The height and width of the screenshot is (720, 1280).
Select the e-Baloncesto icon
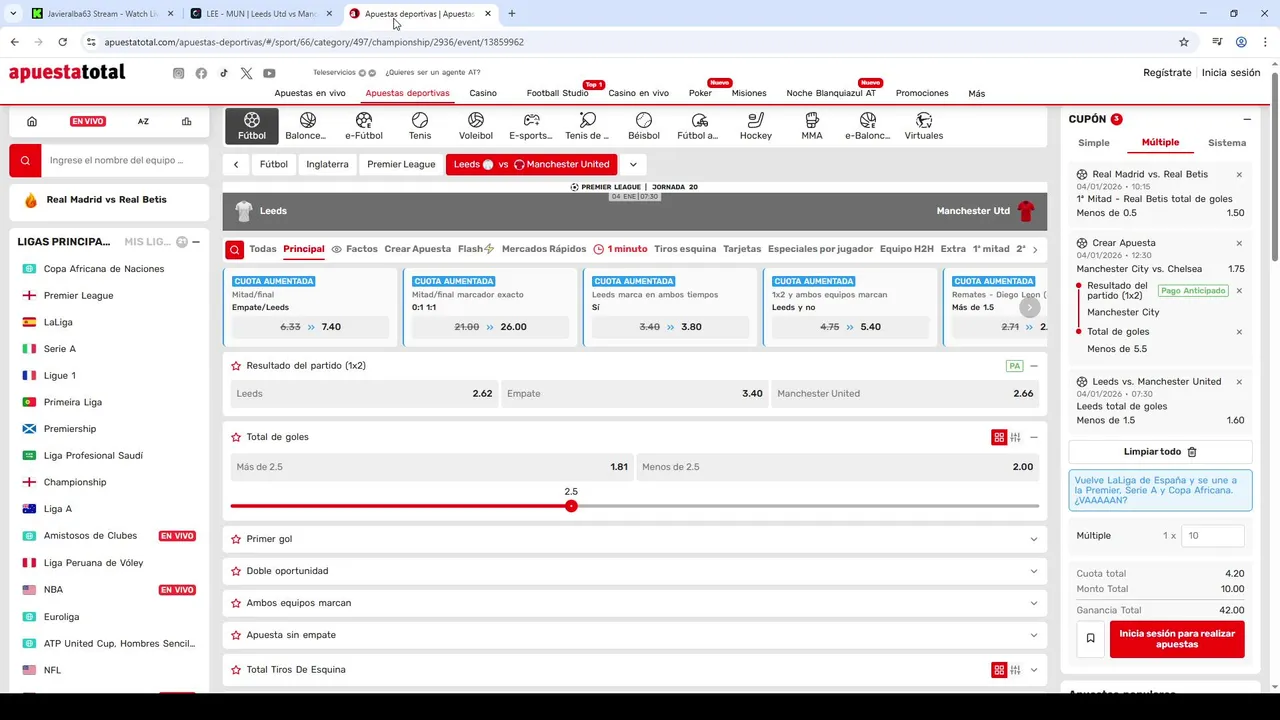pyautogui.click(x=867, y=126)
